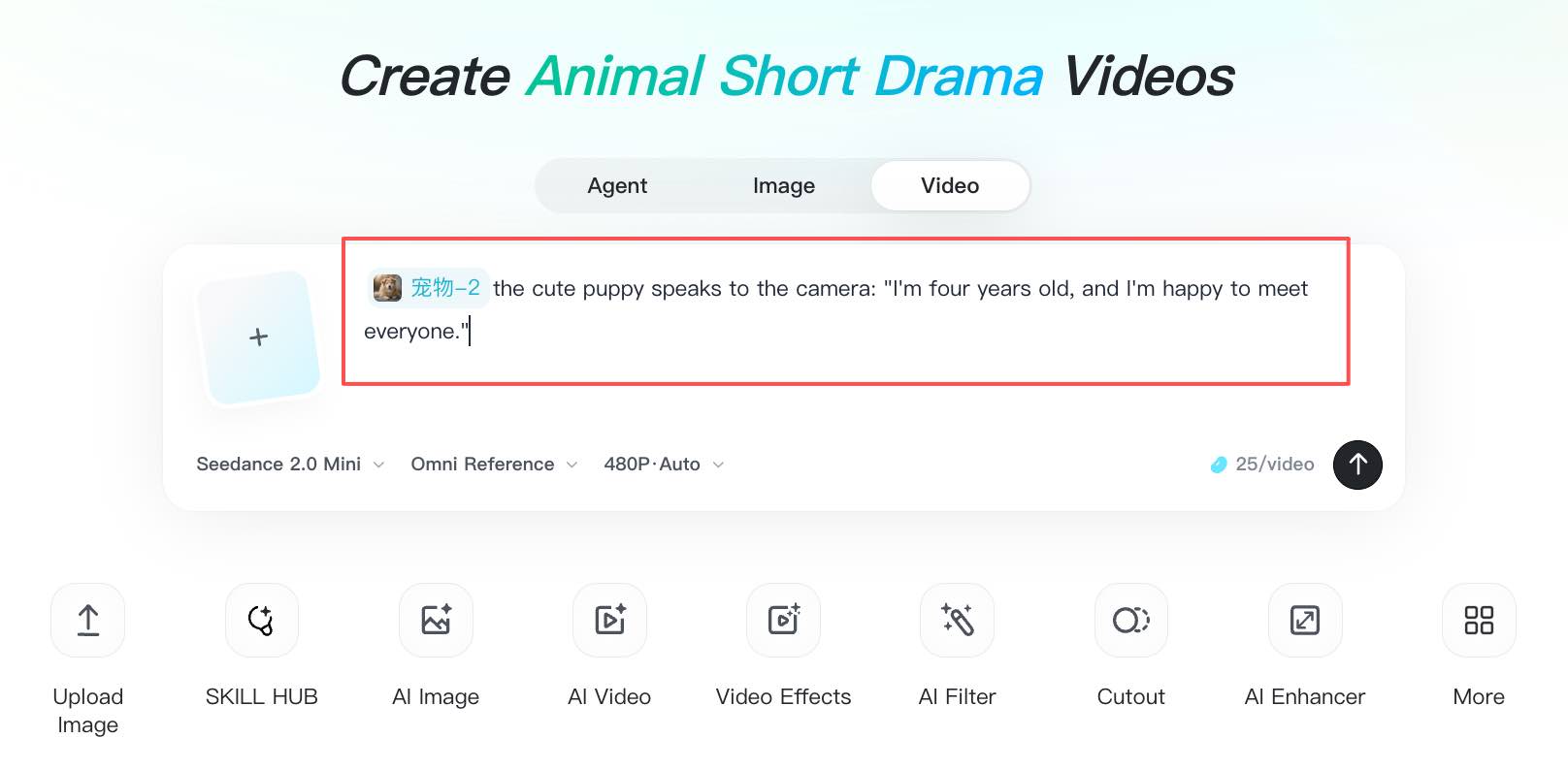Viewport: 1568px width, 770px height.
Task: Expand the Seedance 2.0 Mini model dropdown
Action: point(290,465)
